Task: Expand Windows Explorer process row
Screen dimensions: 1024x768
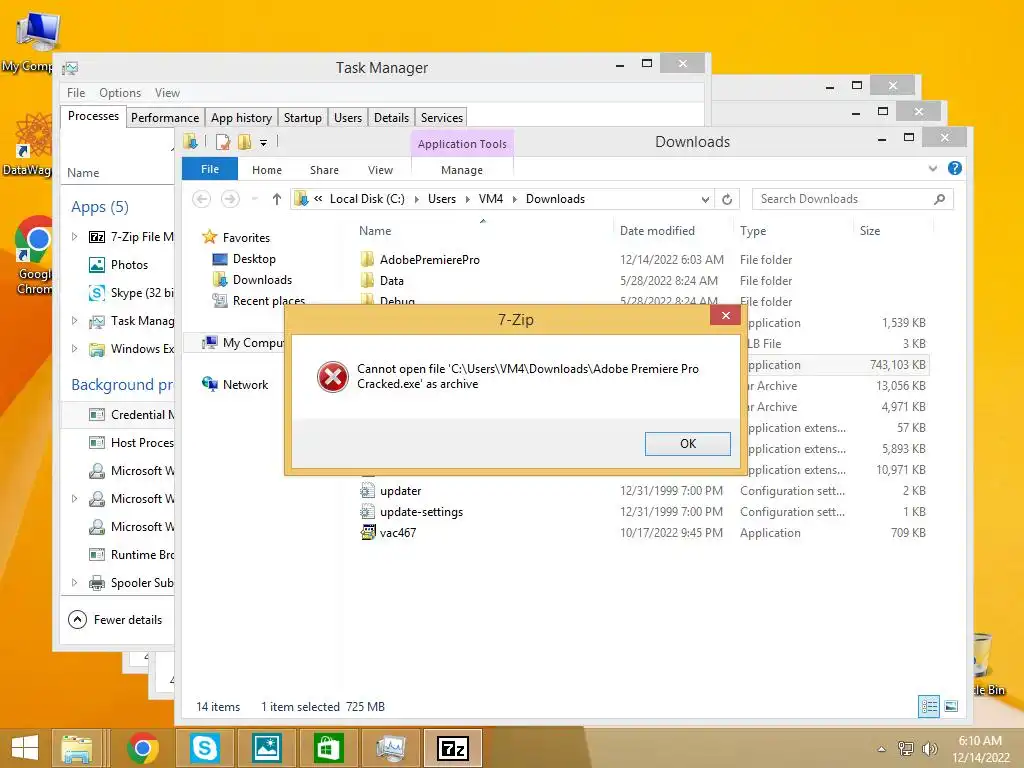Action: (74, 349)
